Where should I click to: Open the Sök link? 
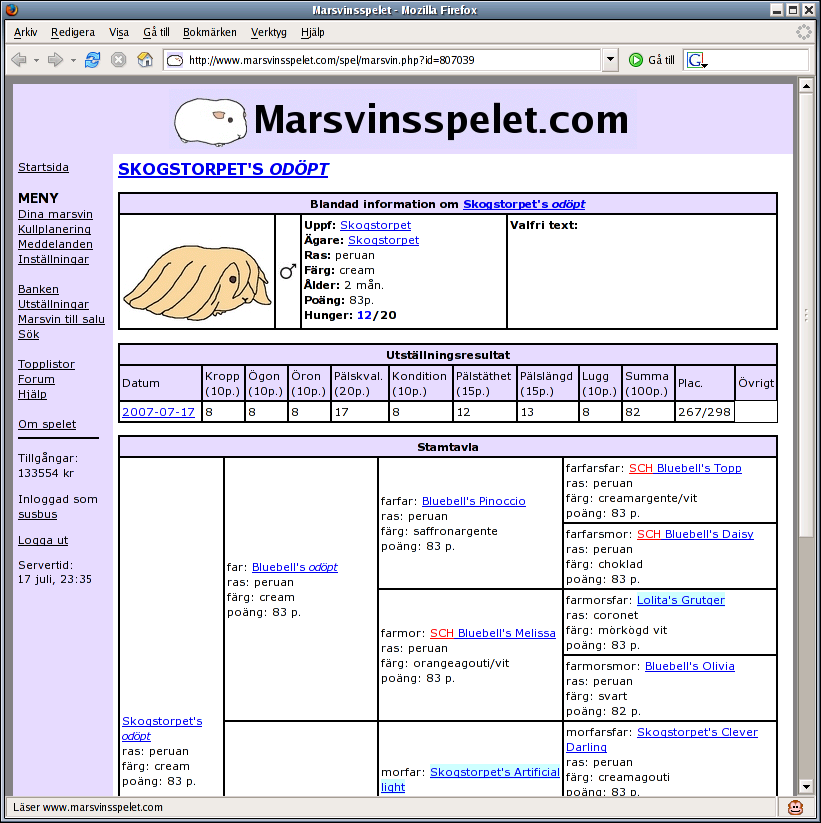(x=29, y=335)
